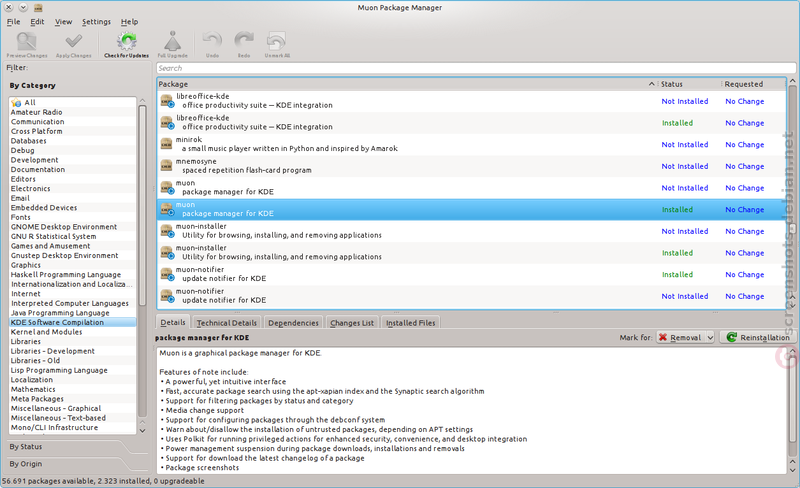The width and height of the screenshot is (800, 488).
Task: Collapse the By Category filter header
Action: point(32,85)
